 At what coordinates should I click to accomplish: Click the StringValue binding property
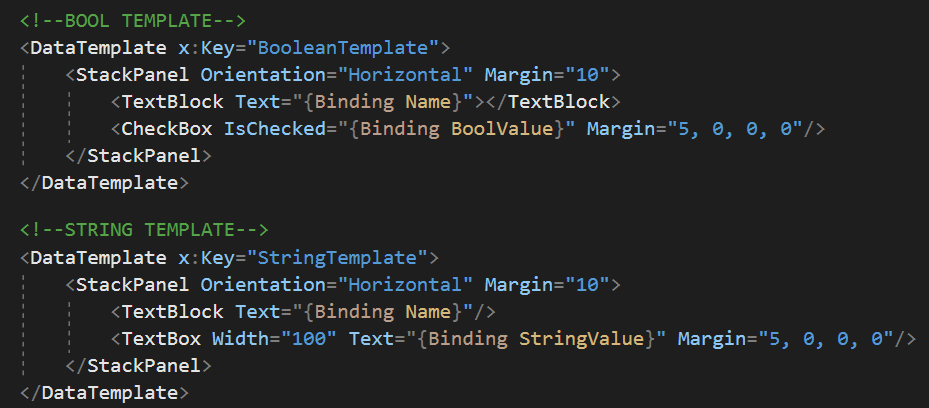click(x=581, y=339)
